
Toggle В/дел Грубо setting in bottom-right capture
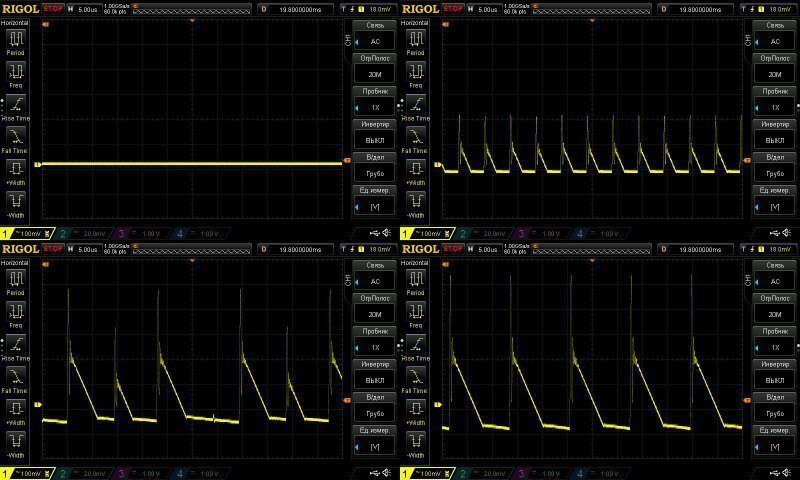point(775,408)
